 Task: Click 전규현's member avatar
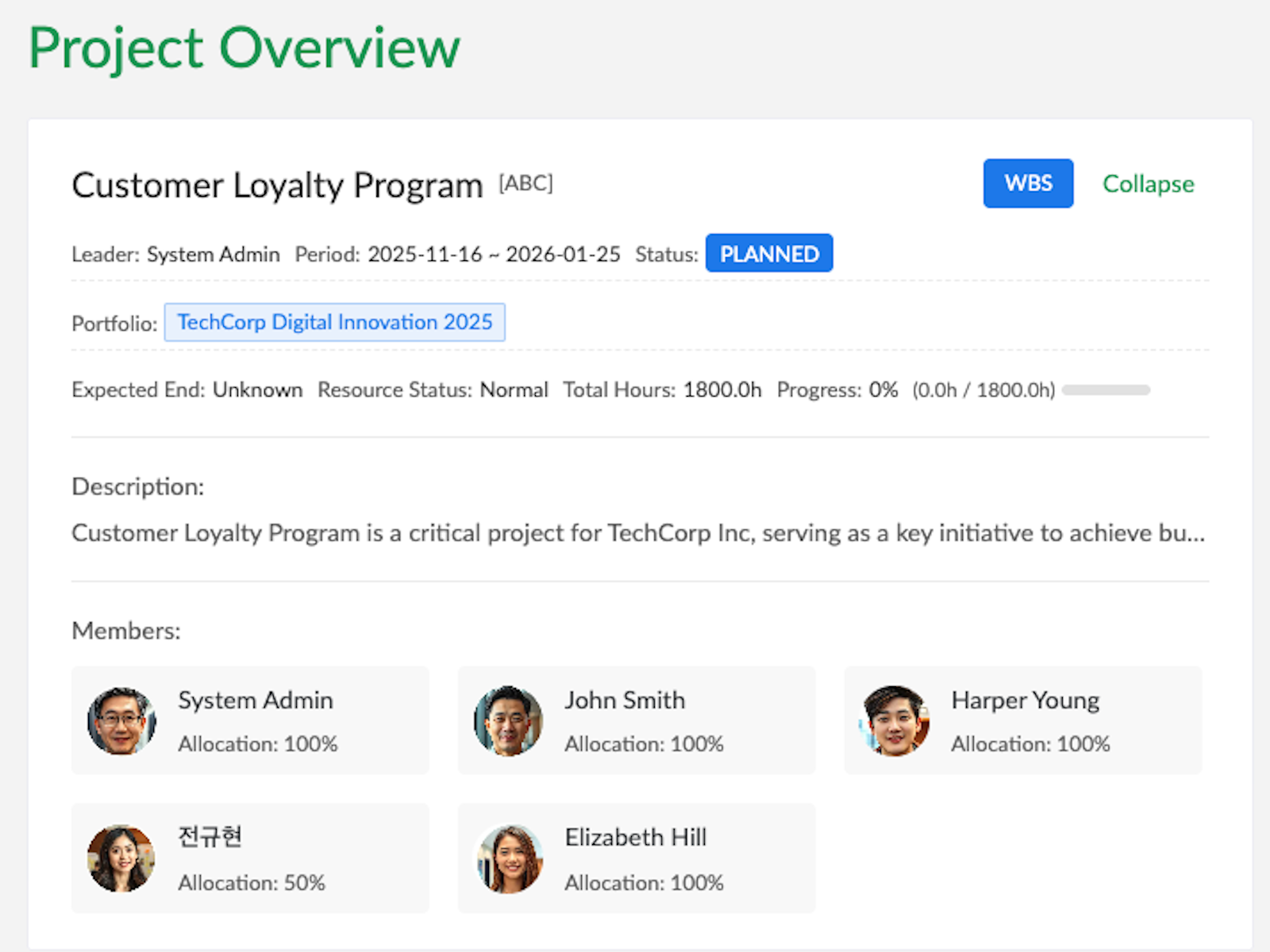(121, 858)
